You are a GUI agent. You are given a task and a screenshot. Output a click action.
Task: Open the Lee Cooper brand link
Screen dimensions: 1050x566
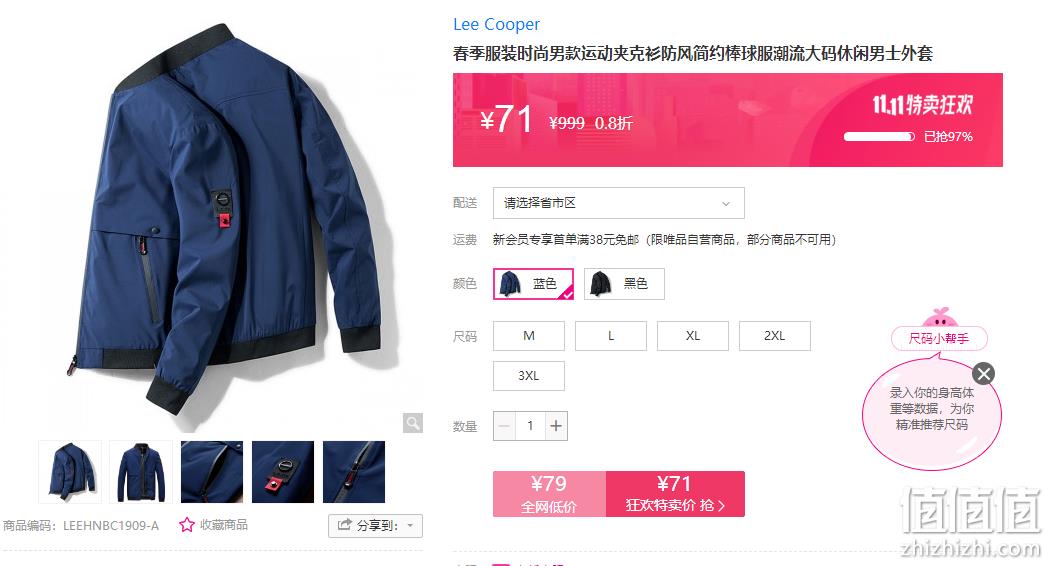pos(496,25)
